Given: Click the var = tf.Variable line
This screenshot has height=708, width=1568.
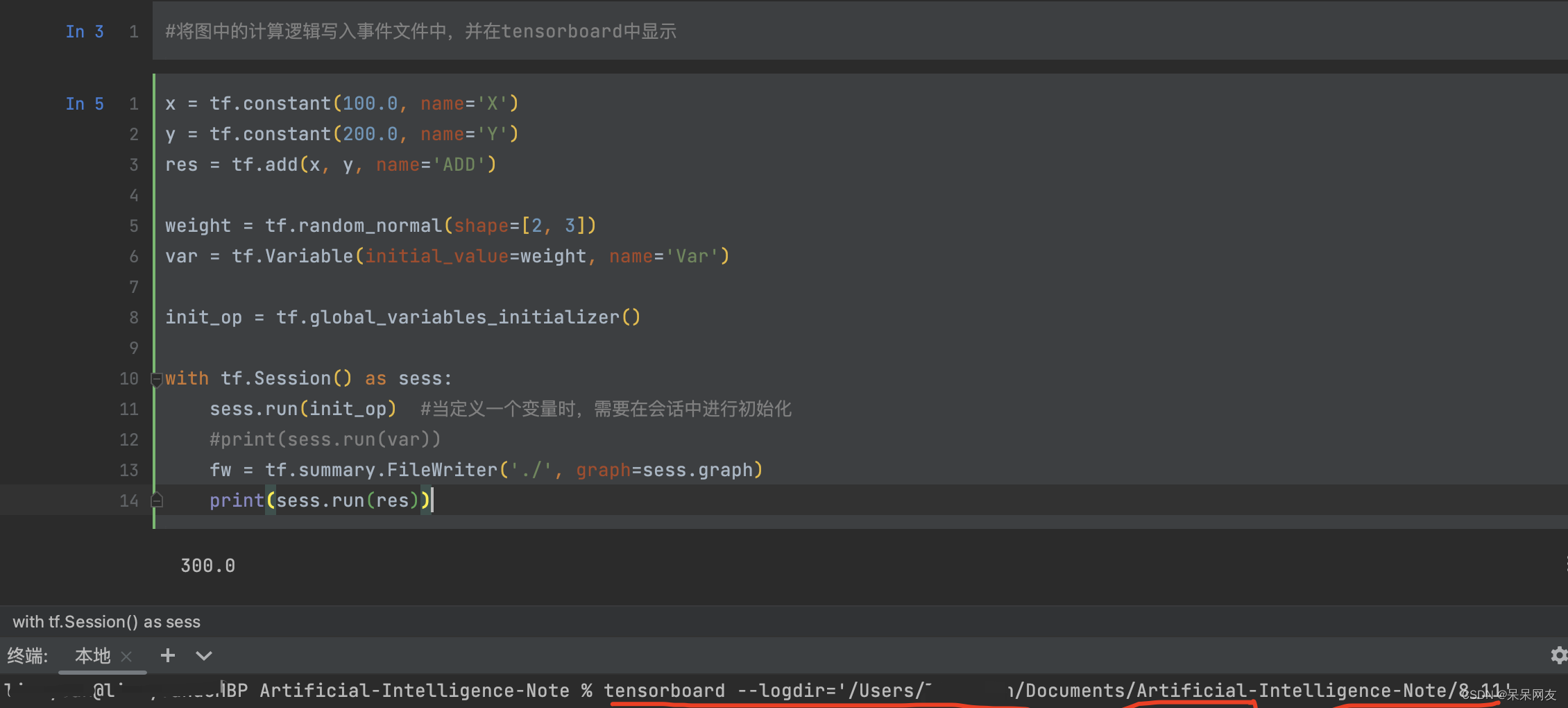Looking at the screenshot, I should pyautogui.click(x=448, y=256).
